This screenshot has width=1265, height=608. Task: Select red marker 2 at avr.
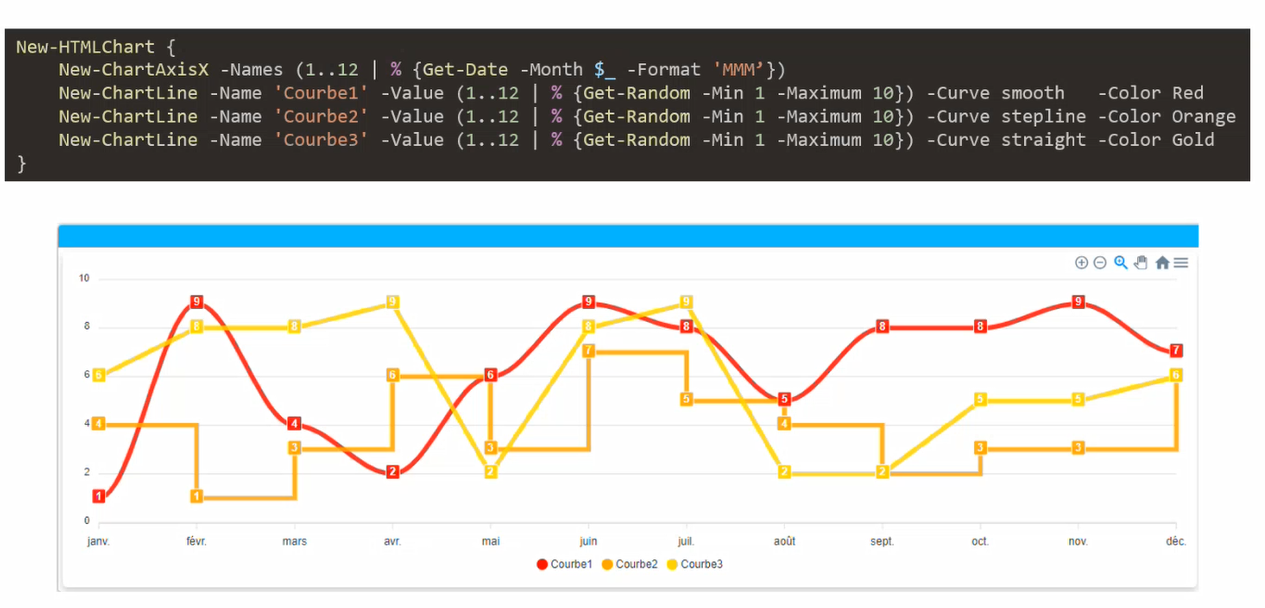click(x=393, y=472)
